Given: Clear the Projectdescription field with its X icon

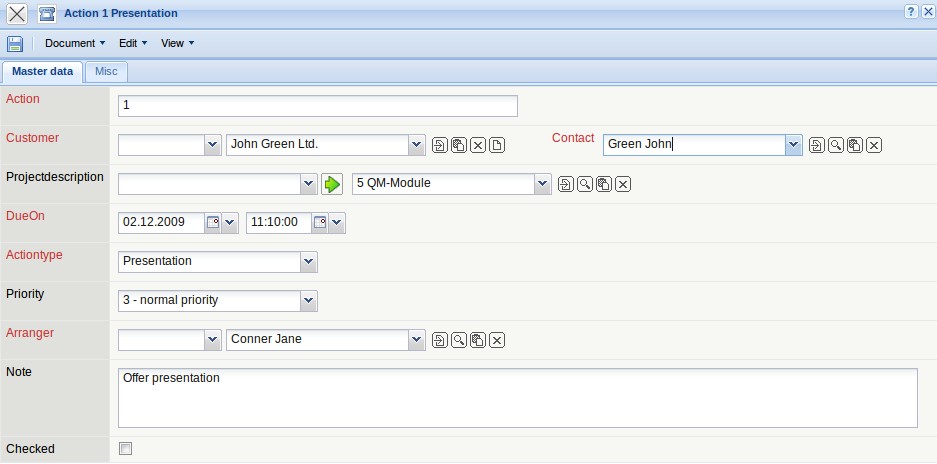Looking at the screenshot, I should coord(623,184).
